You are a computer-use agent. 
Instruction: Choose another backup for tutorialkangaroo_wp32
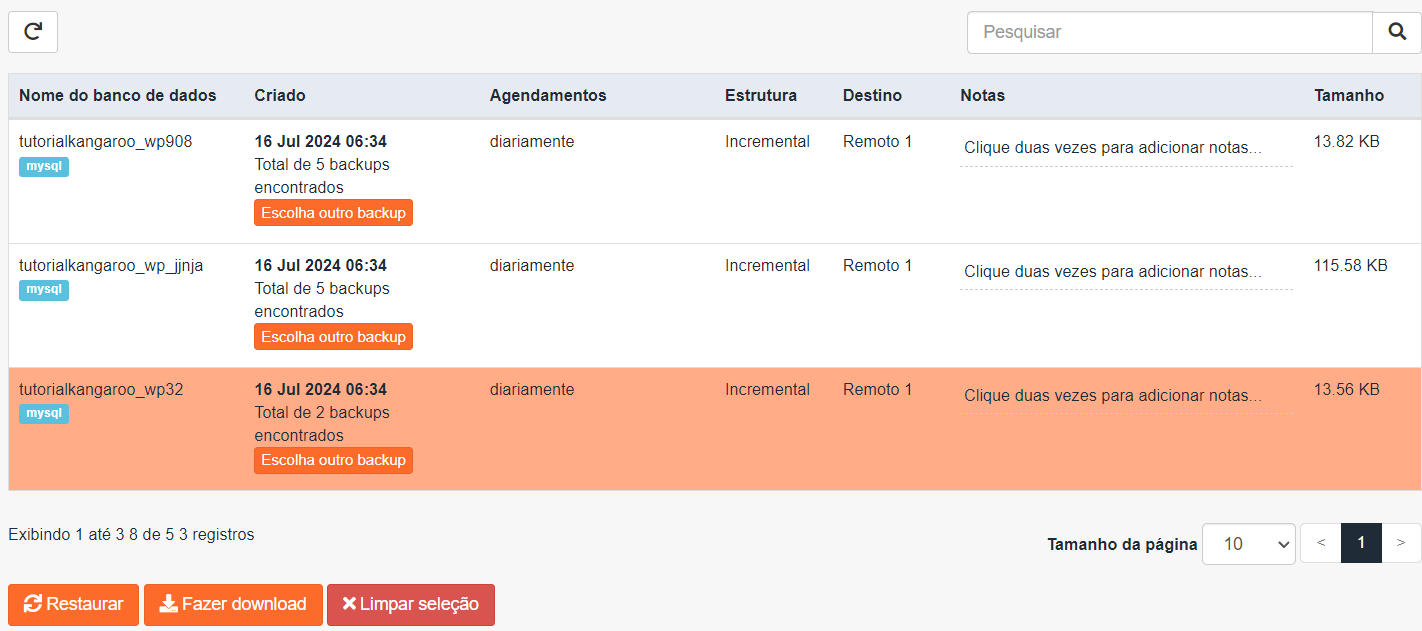[333, 460]
